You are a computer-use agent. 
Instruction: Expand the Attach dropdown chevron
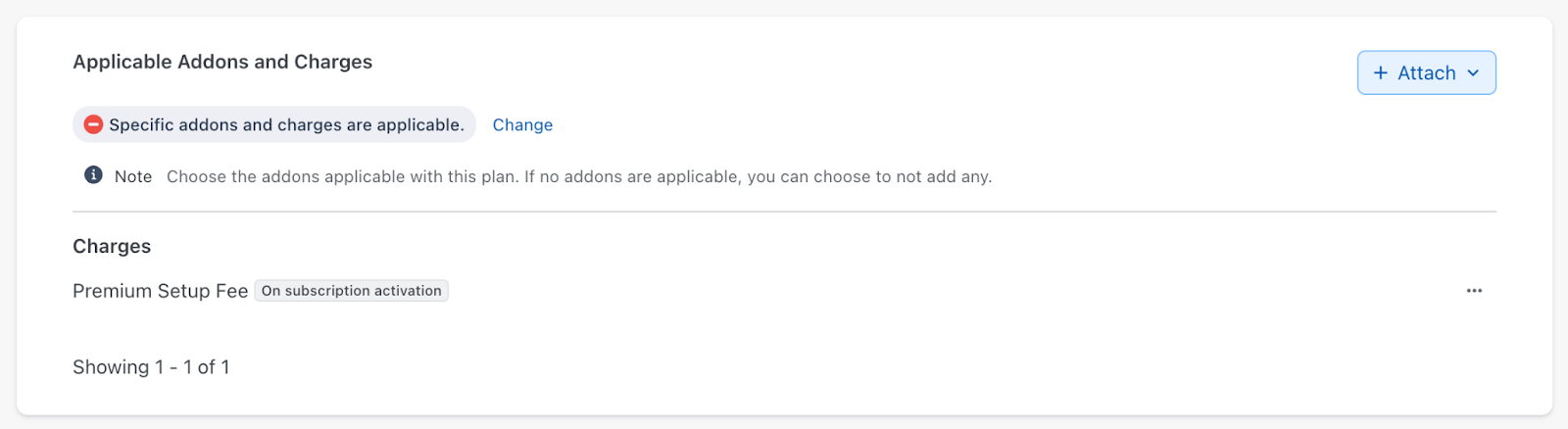coord(1473,73)
